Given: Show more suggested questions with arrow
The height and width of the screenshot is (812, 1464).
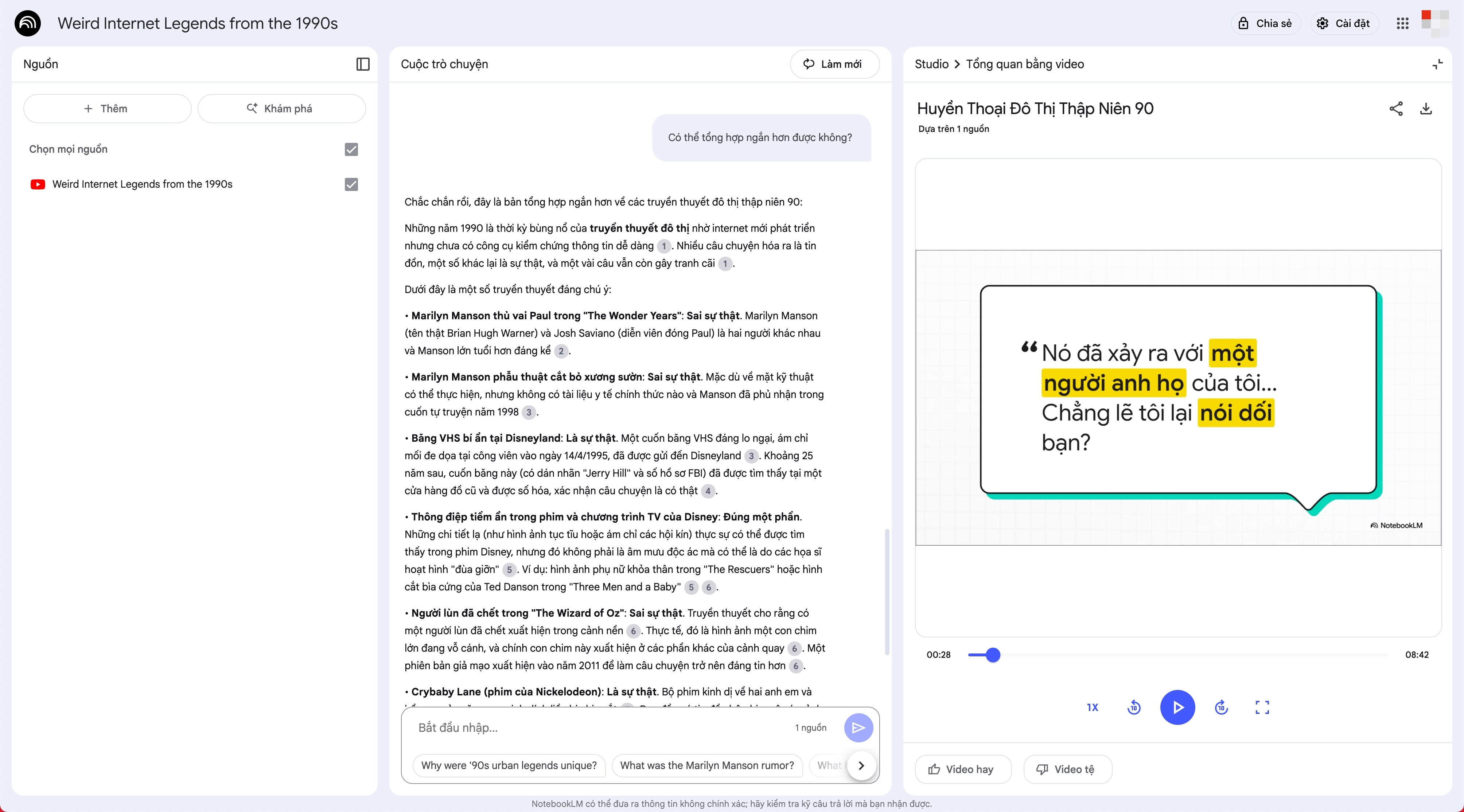Looking at the screenshot, I should [x=861, y=765].
